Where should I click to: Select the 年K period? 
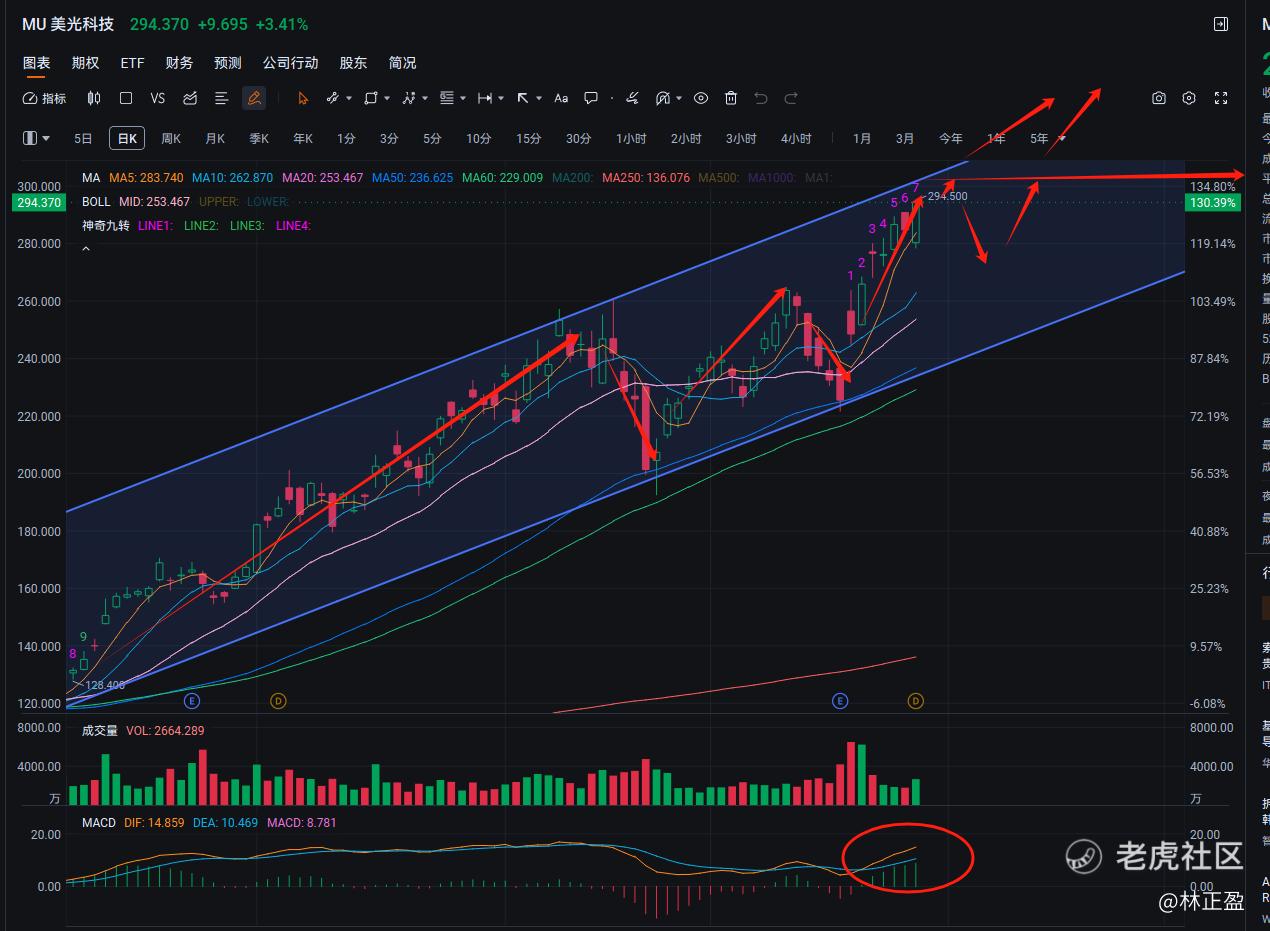303,138
